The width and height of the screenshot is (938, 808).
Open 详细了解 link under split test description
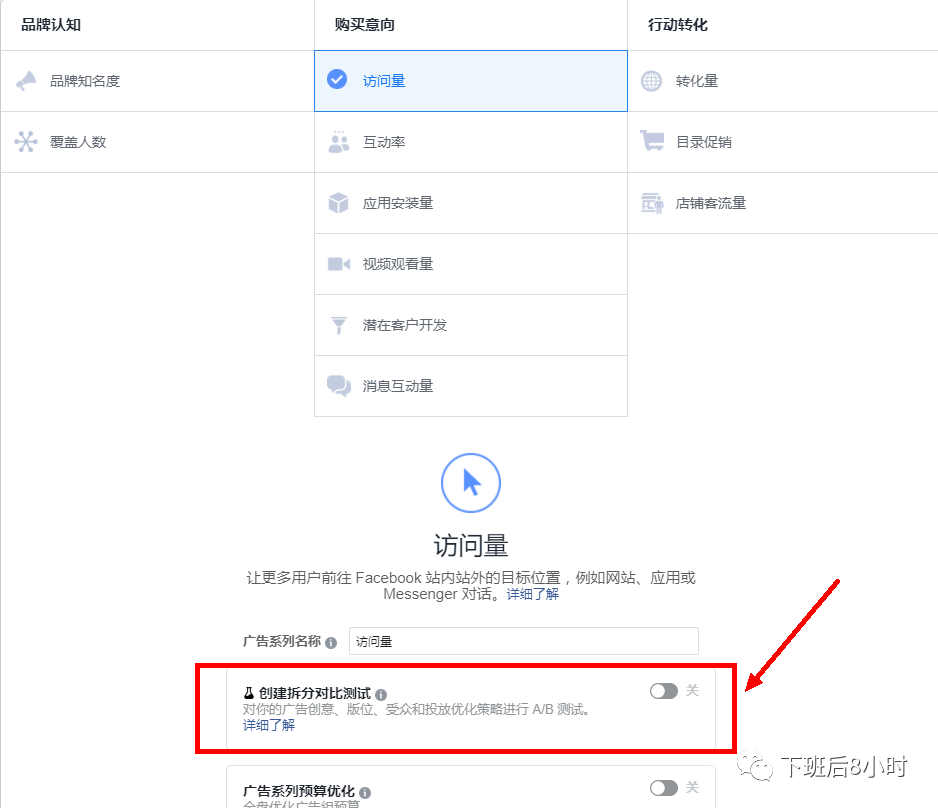point(269,725)
